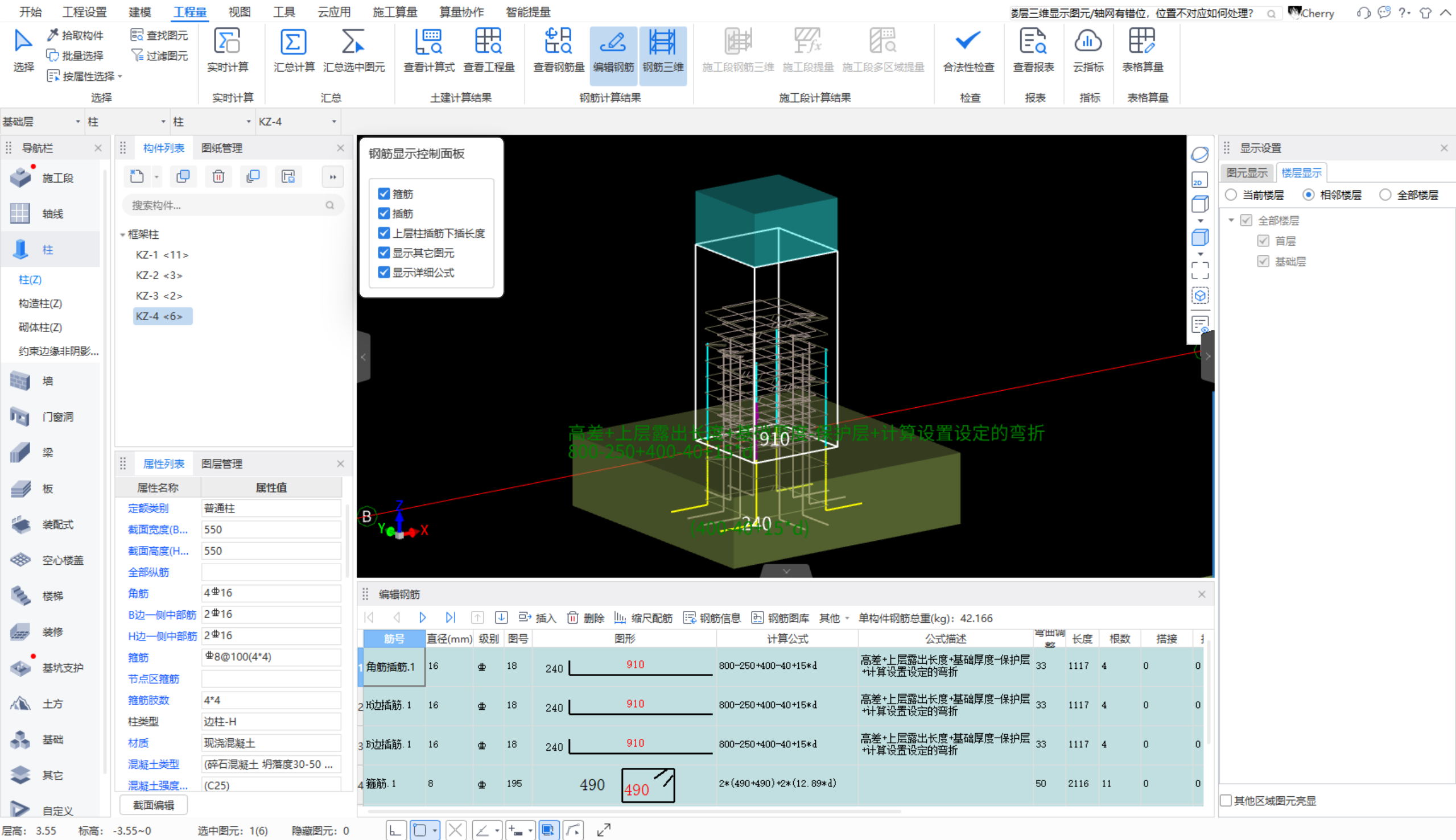Click the rebar table horizontal scrollbar
Viewport: 1456px width, 840px height.
[635, 811]
